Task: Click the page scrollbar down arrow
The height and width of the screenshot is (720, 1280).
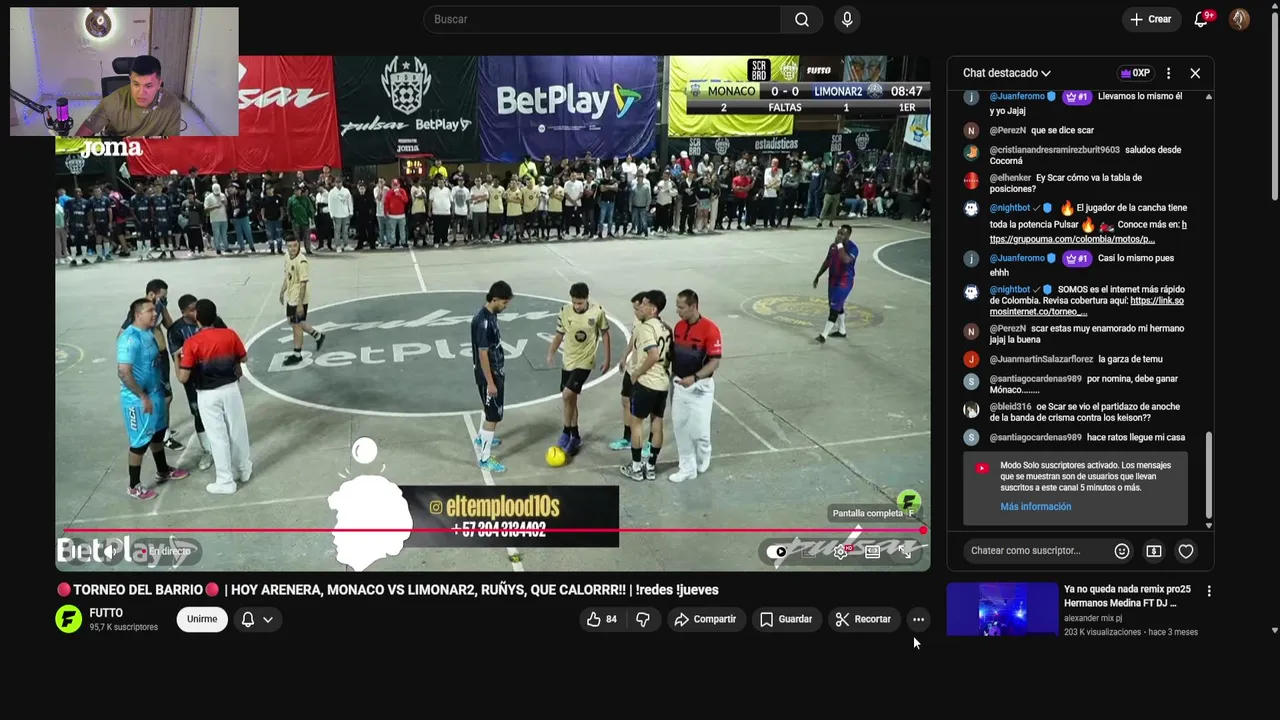Action: pyautogui.click(x=1274, y=631)
